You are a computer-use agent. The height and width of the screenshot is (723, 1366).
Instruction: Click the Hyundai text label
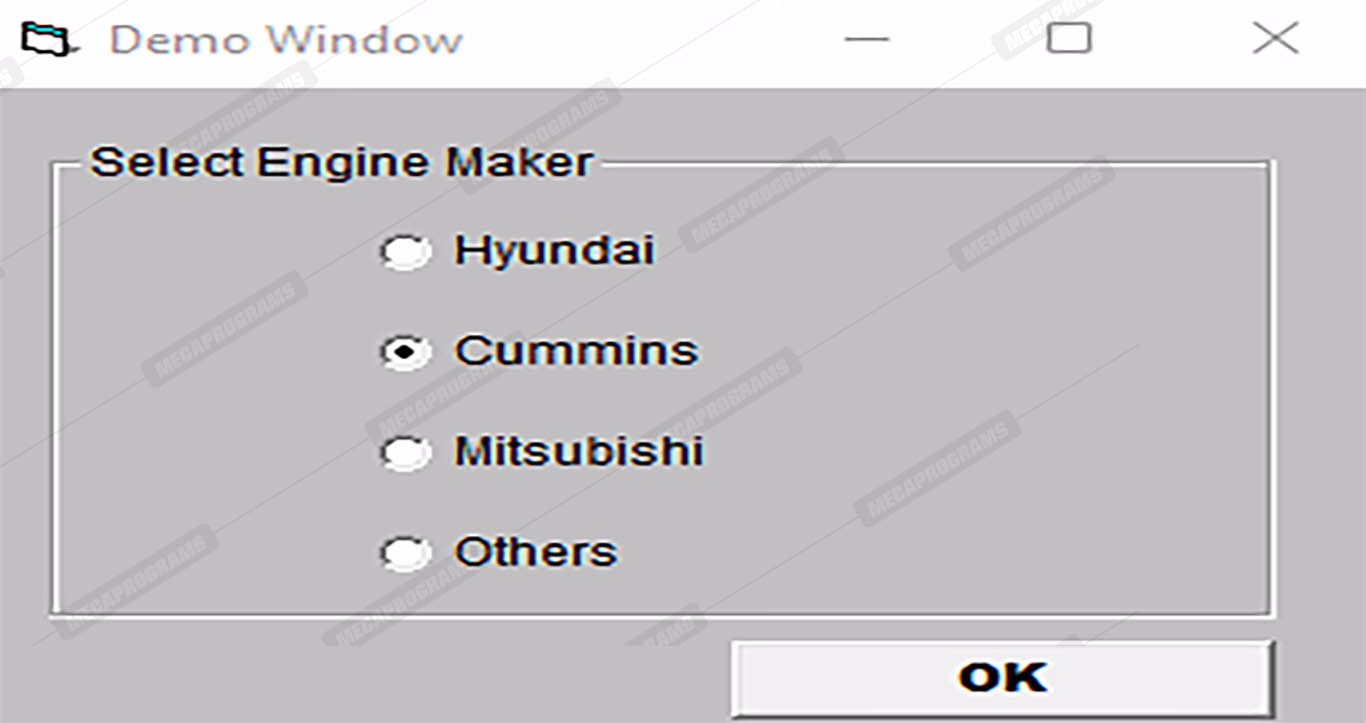(x=554, y=250)
